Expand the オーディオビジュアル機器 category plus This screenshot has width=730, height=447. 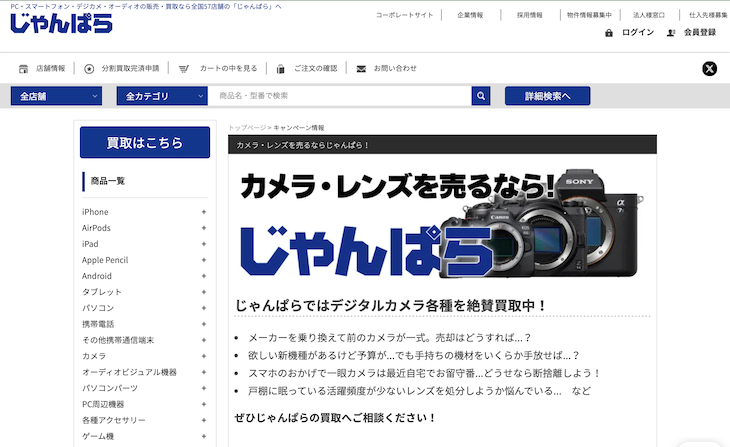coord(204,372)
